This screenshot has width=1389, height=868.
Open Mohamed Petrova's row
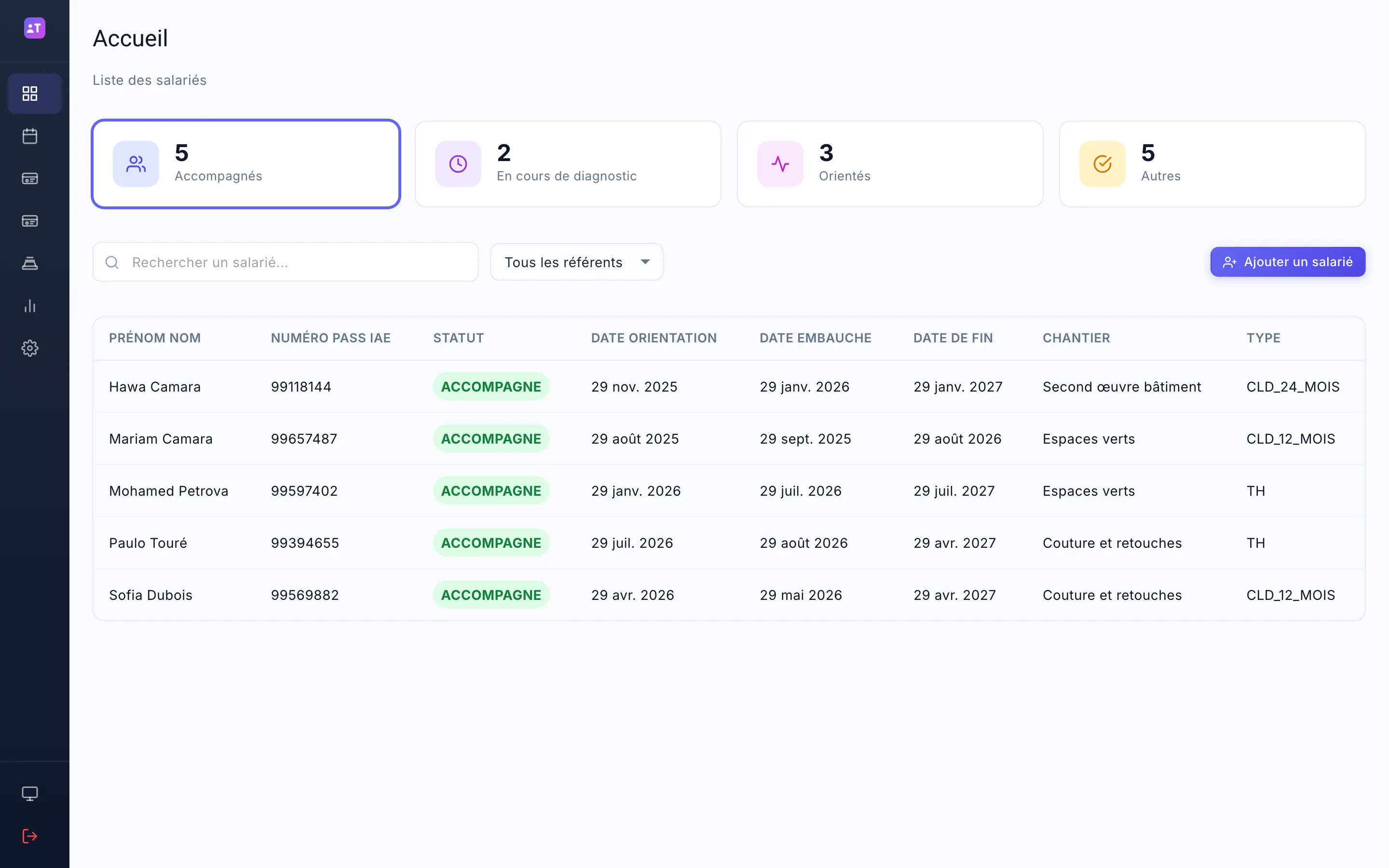point(729,491)
